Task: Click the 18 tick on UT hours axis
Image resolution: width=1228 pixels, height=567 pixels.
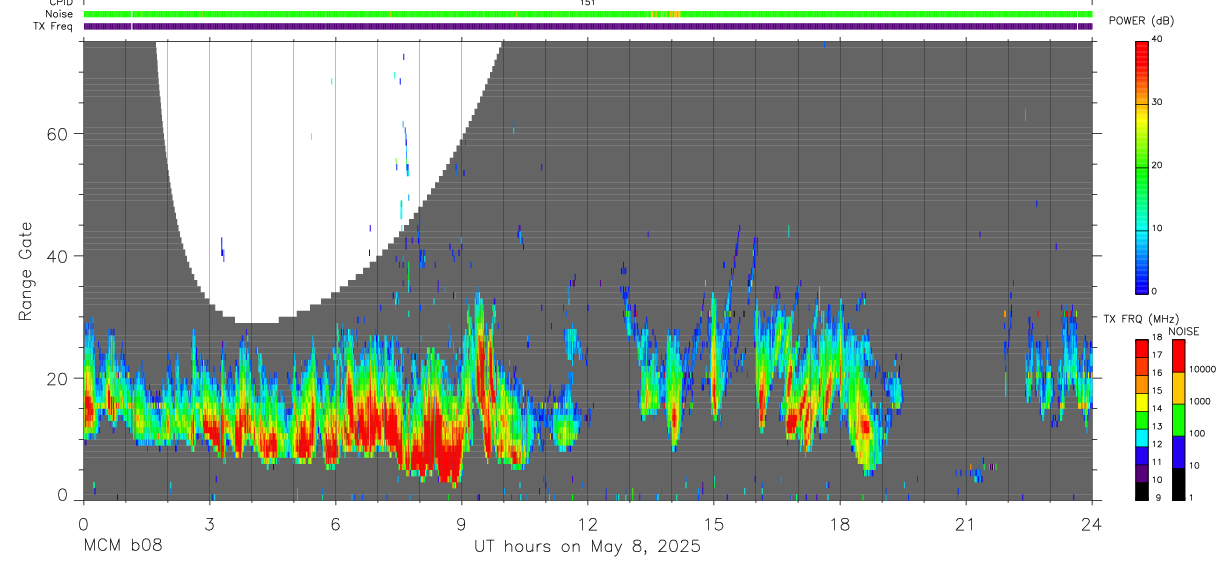Action: (x=840, y=523)
